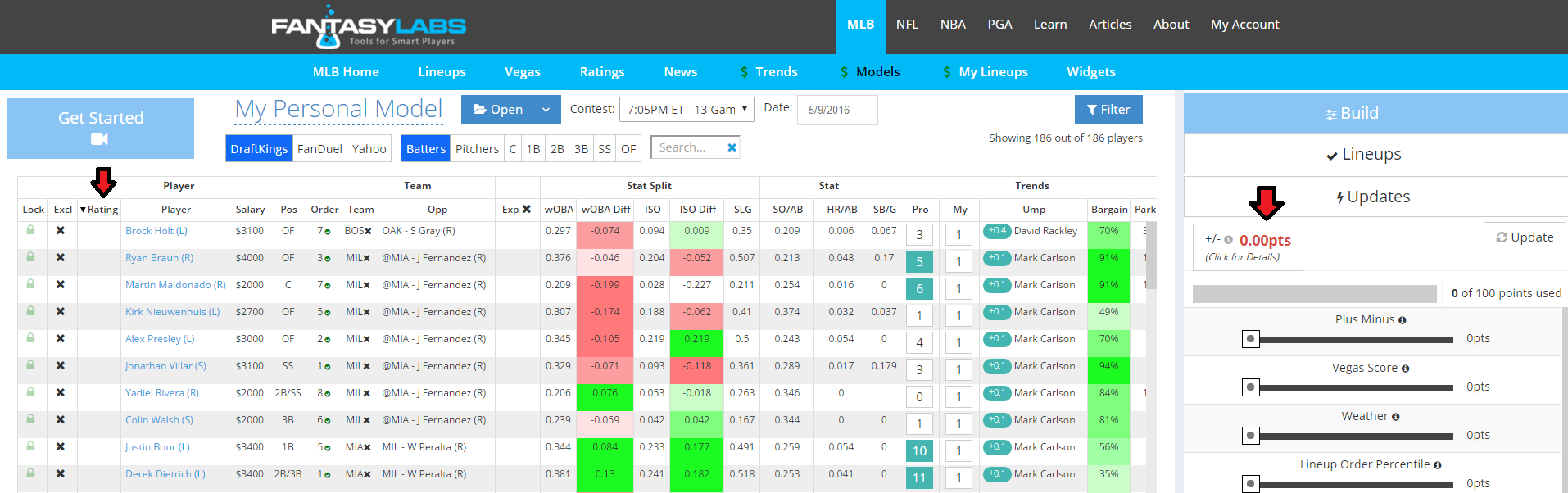Sort the table by the Bargain column header
Image resolution: width=1568 pixels, height=493 pixels.
pyautogui.click(x=1109, y=210)
